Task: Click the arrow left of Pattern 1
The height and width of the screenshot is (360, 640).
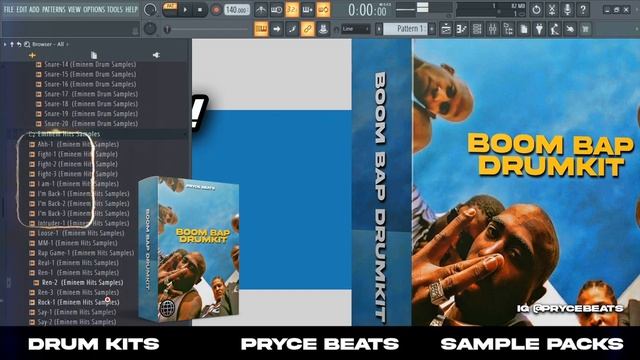Action: click(379, 29)
